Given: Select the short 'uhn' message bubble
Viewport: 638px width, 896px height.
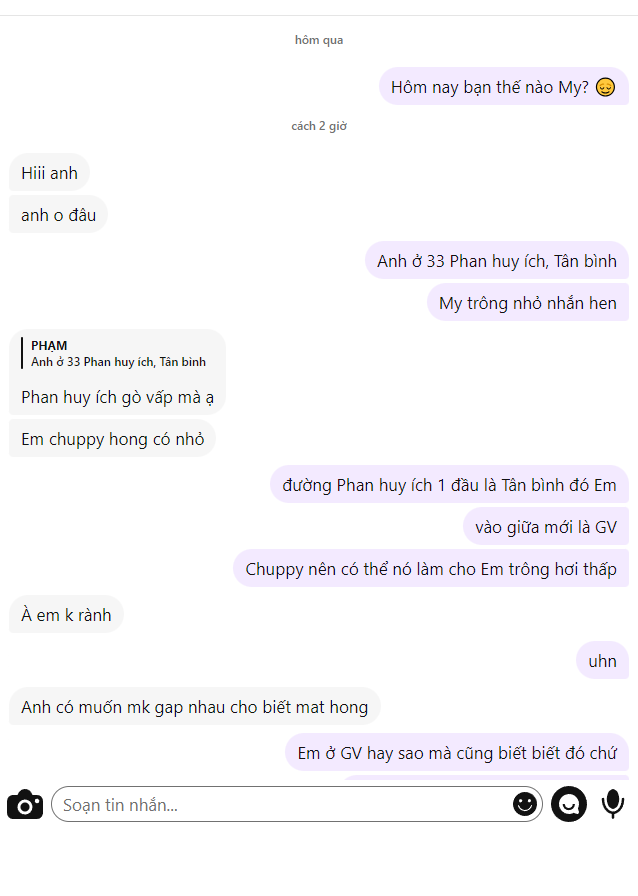Looking at the screenshot, I should click(x=603, y=661).
